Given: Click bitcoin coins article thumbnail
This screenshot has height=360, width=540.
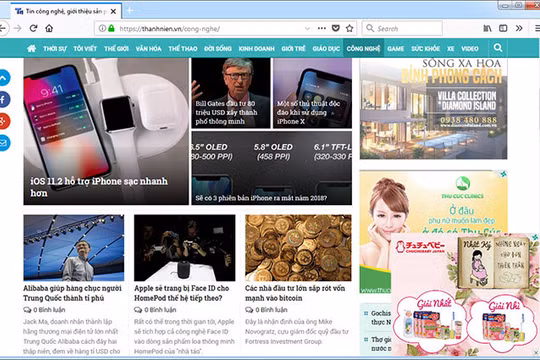Looking at the screenshot, I should click(x=298, y=248).
